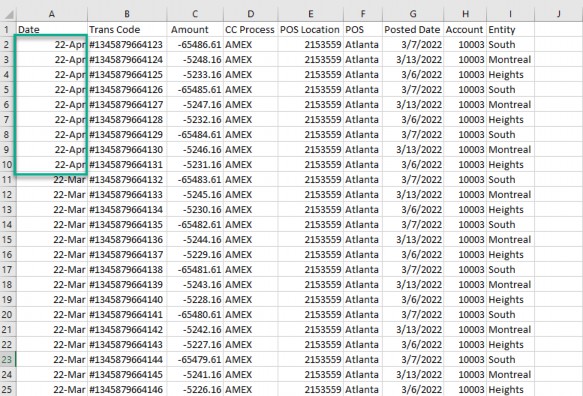This screenshot has height=396, width=583.
Task: Select cell with #1345879664143
Action: [127, 345]
